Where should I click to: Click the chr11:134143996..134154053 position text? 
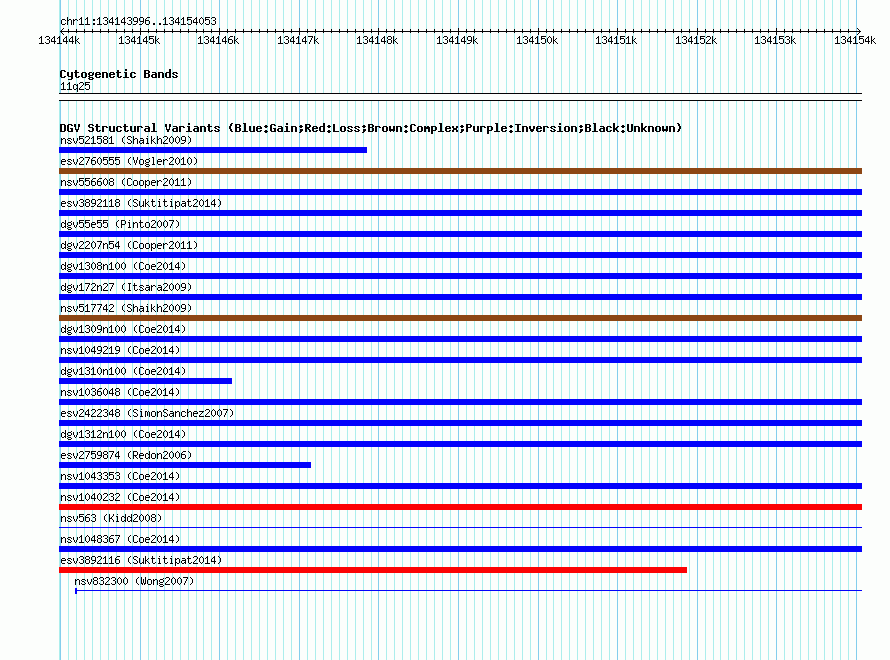pyautogui.click(x=138, y=21)
